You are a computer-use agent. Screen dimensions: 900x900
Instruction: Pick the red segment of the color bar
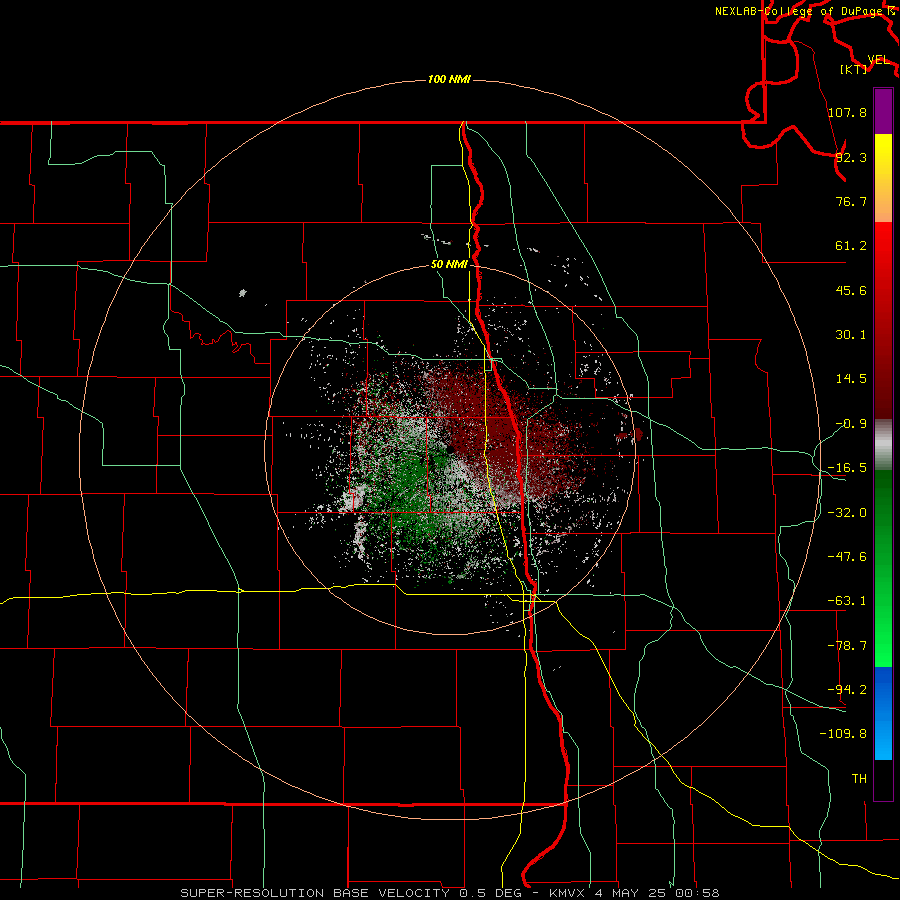883,320
